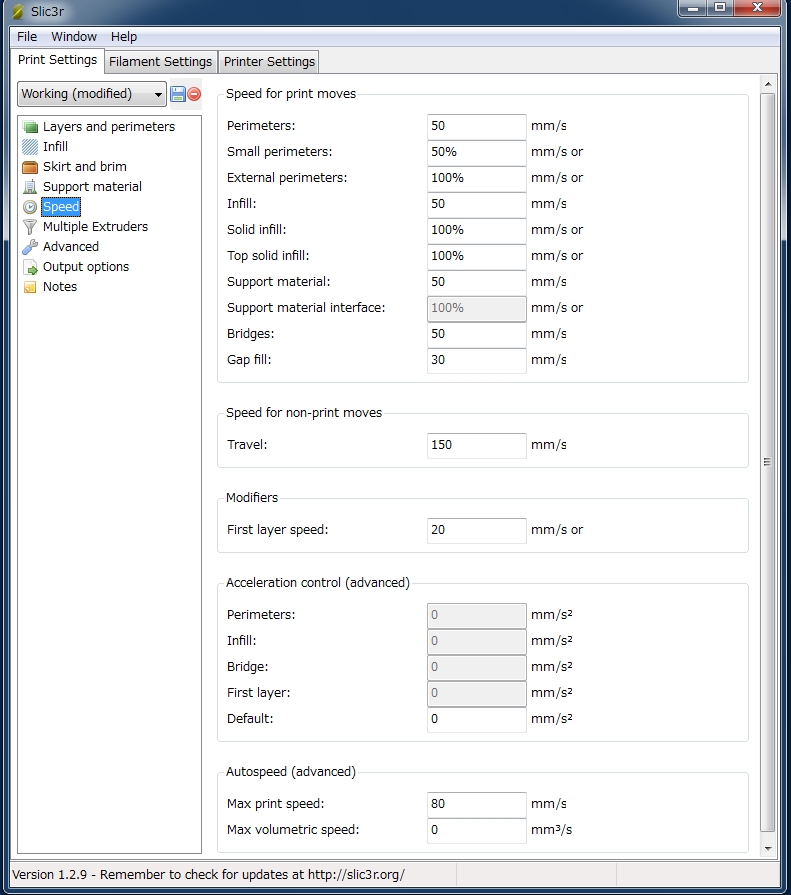Screen dimensions: 791x895
Task: Click the vertical scrollbar thumb
Action: point(768,462)
